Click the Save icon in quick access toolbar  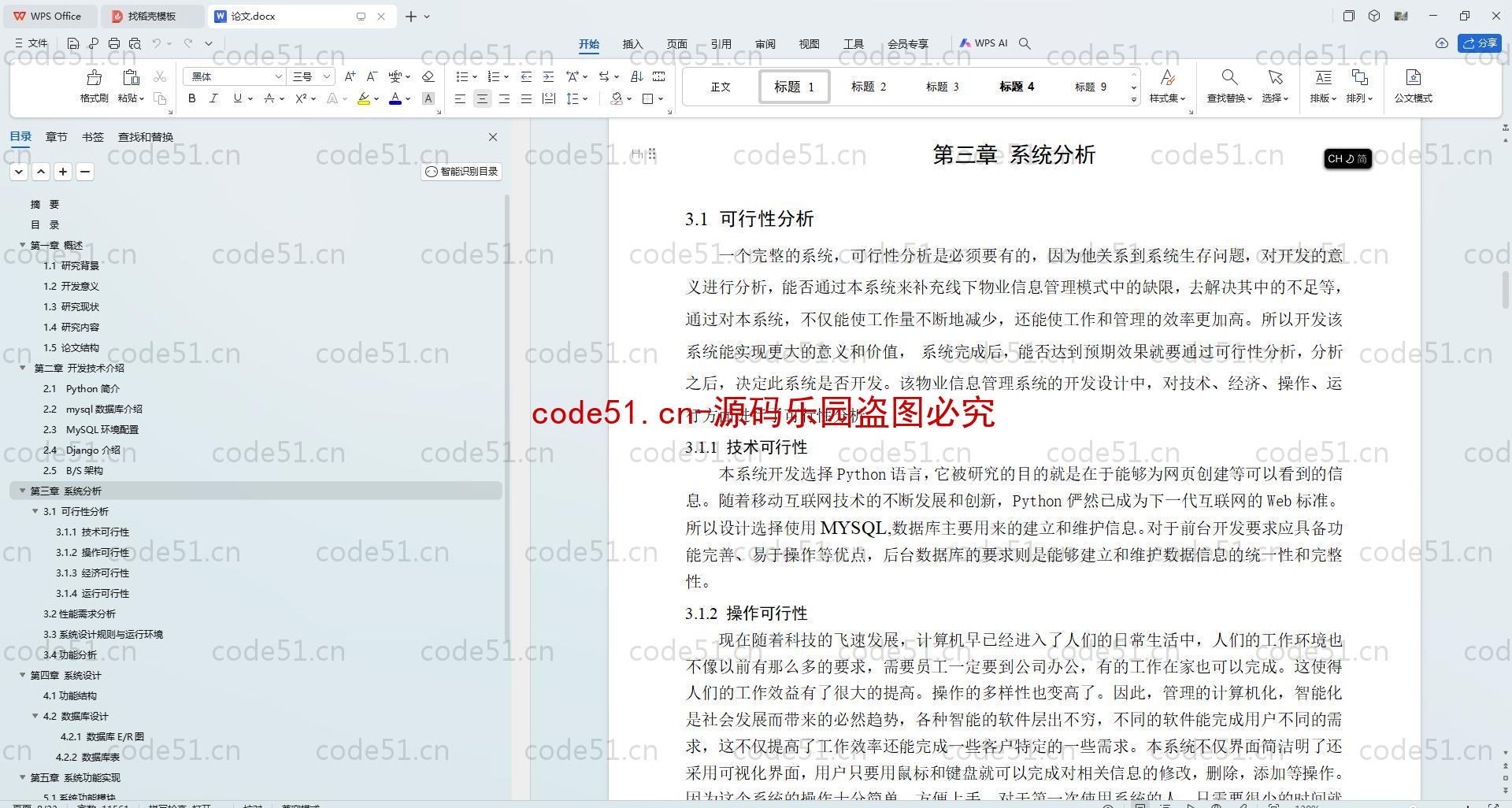click(73, 43)
